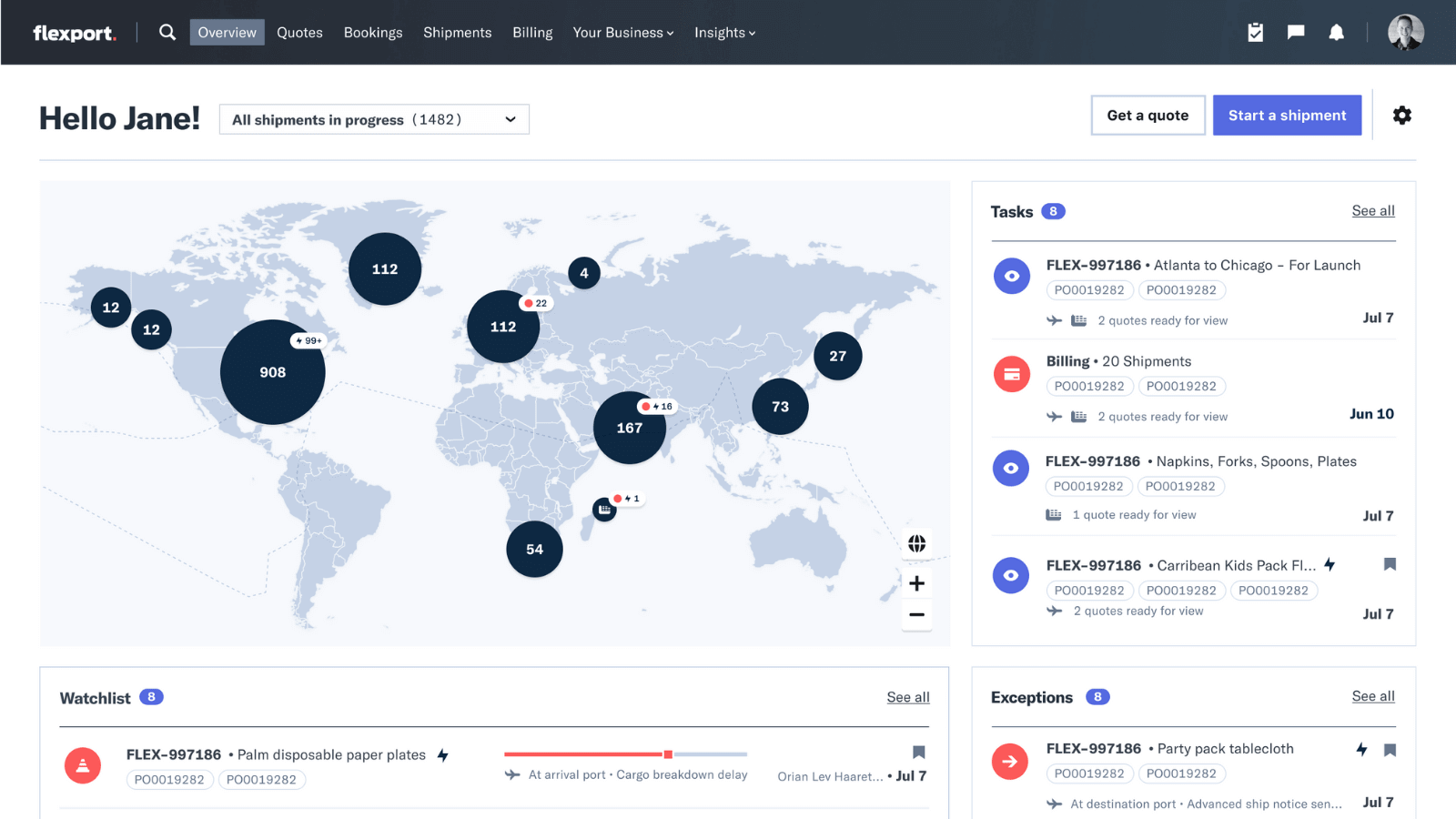Select the 167 shipments map cluster

630,428
